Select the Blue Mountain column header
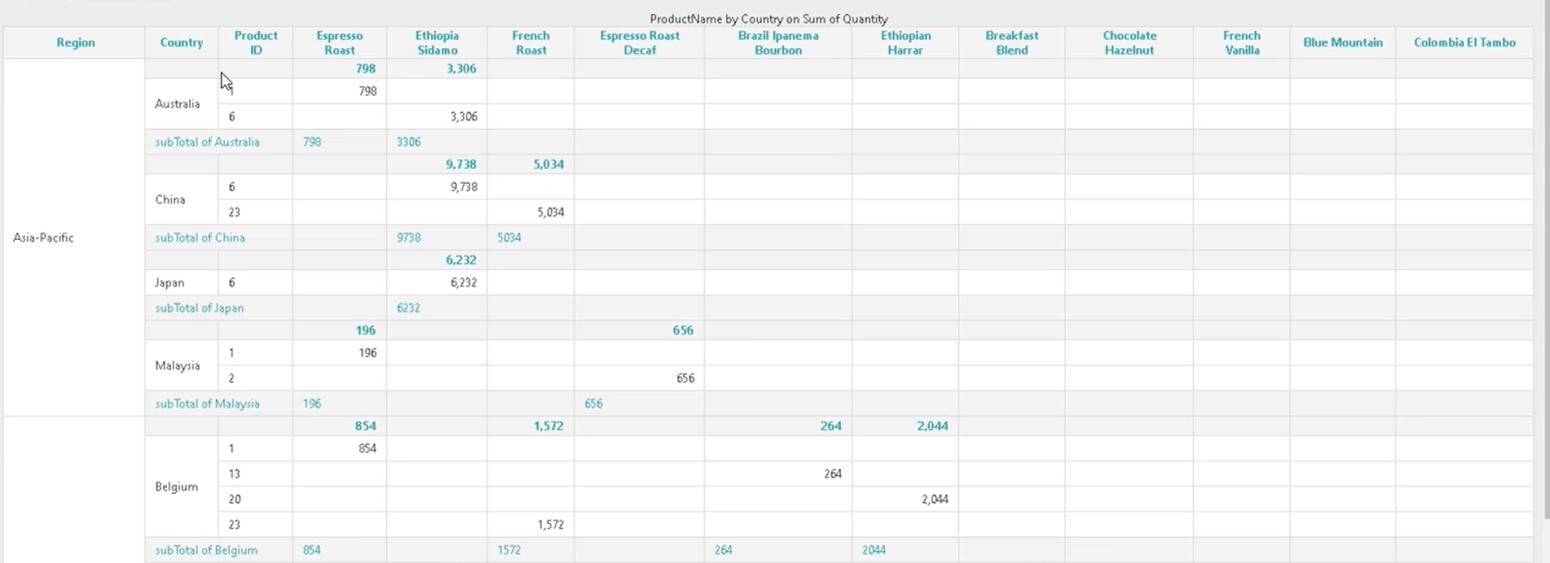Image resolution: width=1550 pixels, height=563 pixels. (x=1343, y=43)
